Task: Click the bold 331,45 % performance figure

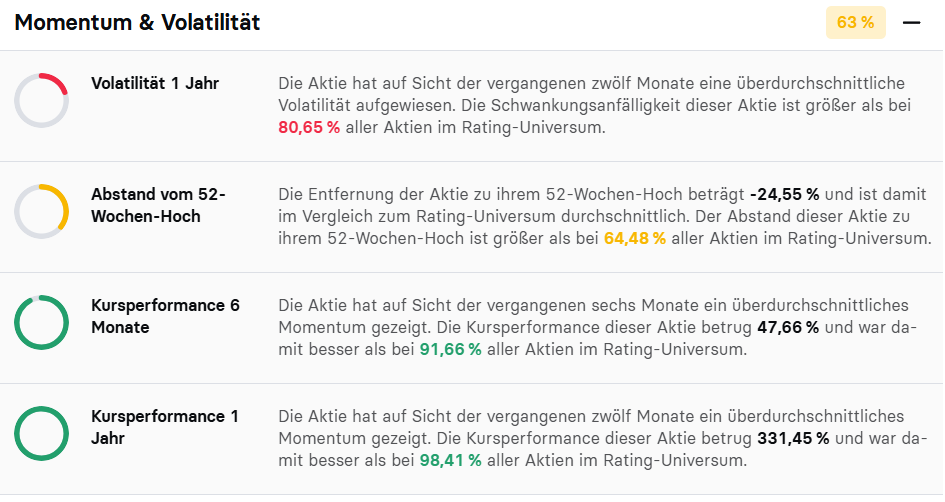Action: point(790,439)
